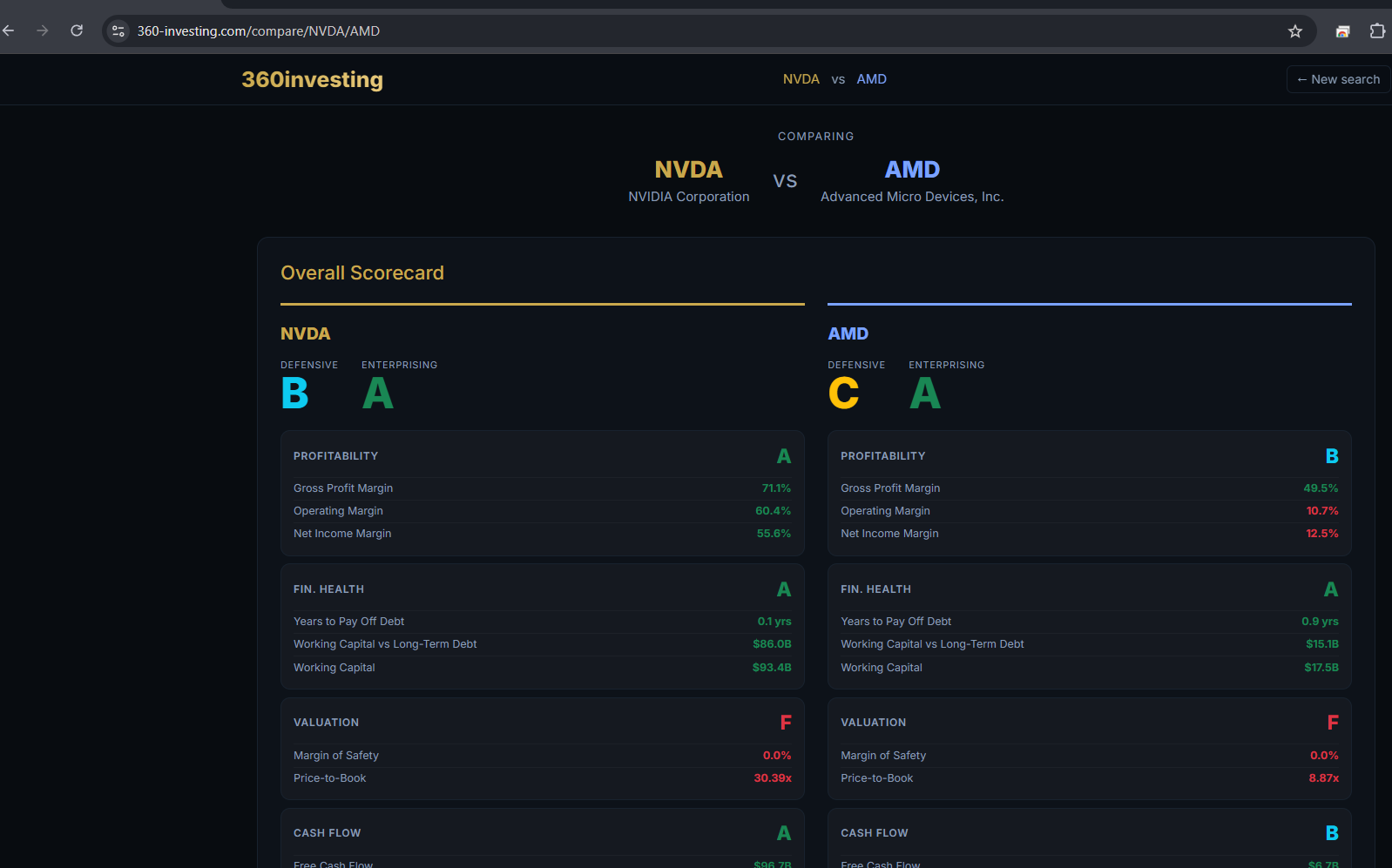Click AMD's Operating Margin value 10.7%
Screen dimensions: 1392x868
[1322, 511]
